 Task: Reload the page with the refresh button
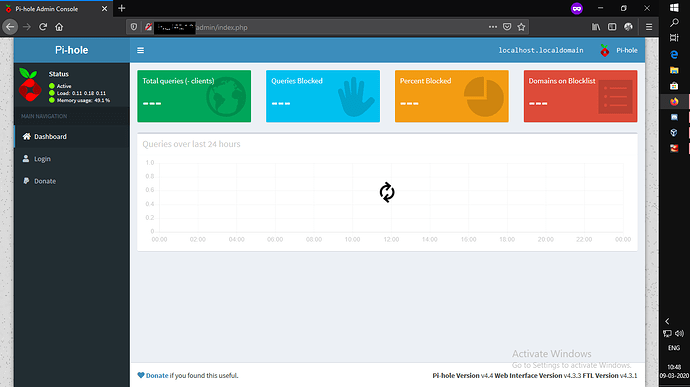43,27
